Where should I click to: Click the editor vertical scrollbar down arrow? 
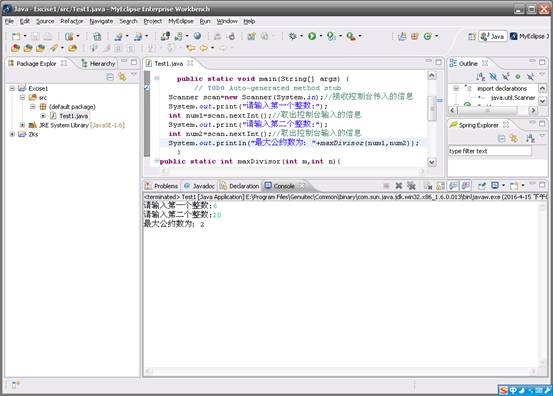tap(432, 162)
